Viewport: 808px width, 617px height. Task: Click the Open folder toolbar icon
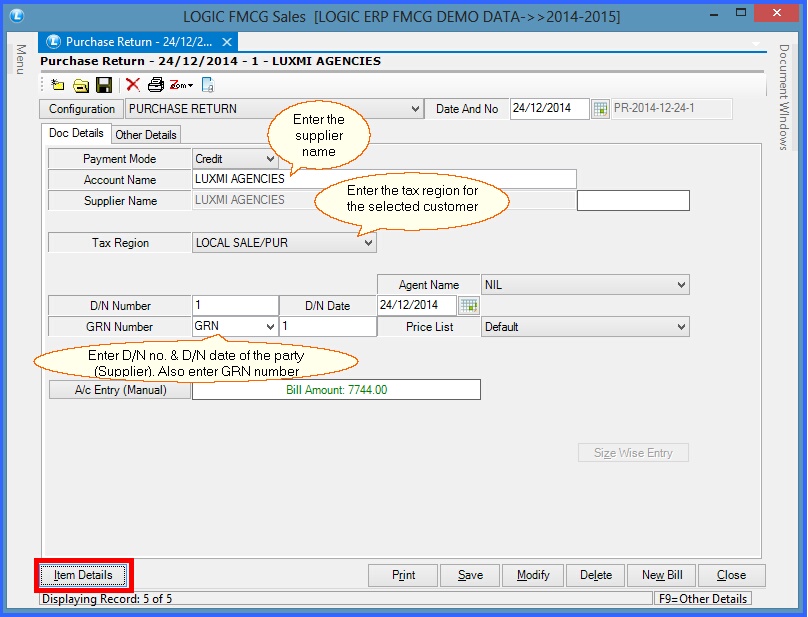pyautogui.click(x=80, y=85)
